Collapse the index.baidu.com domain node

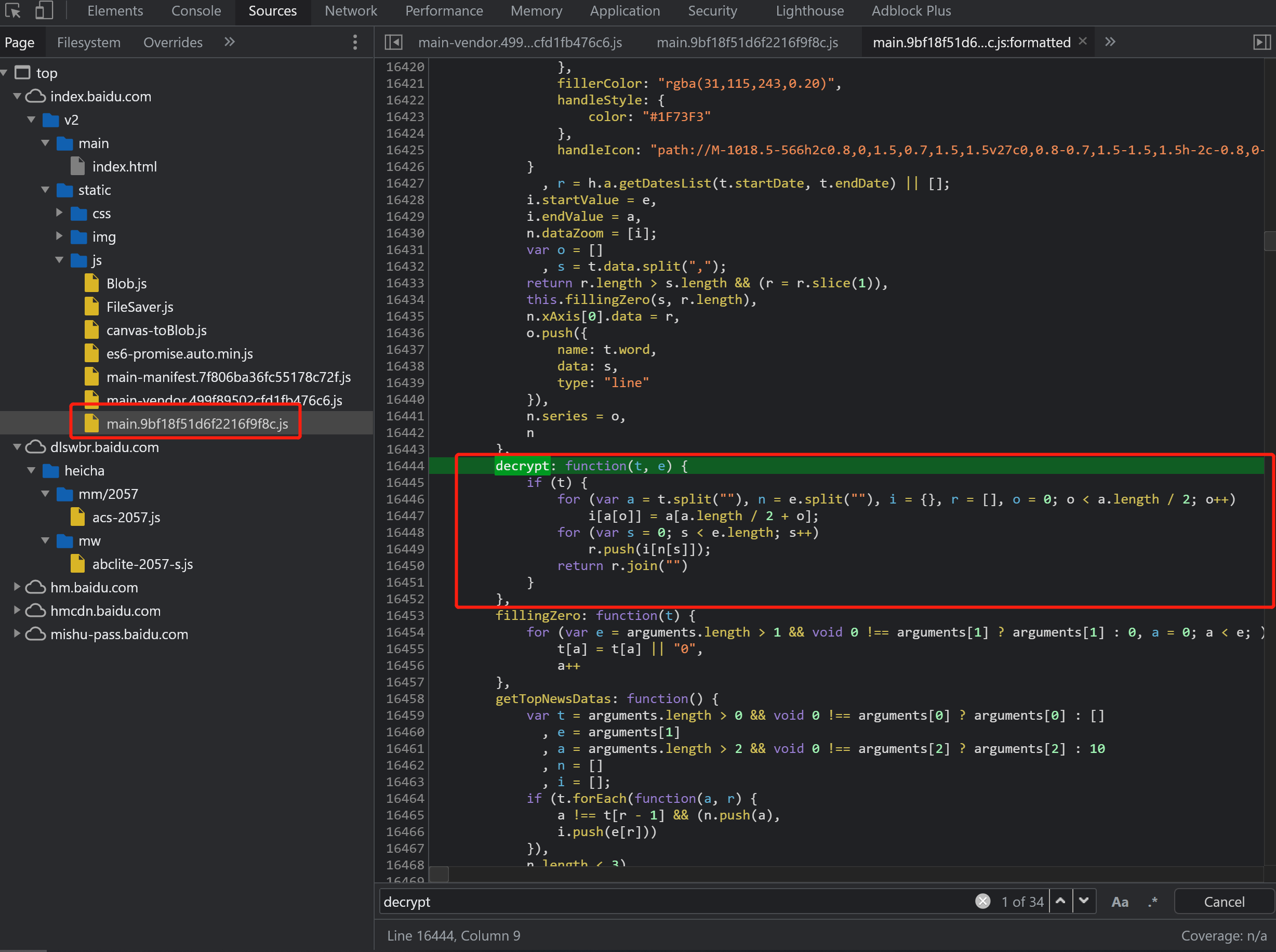[17, 96]
